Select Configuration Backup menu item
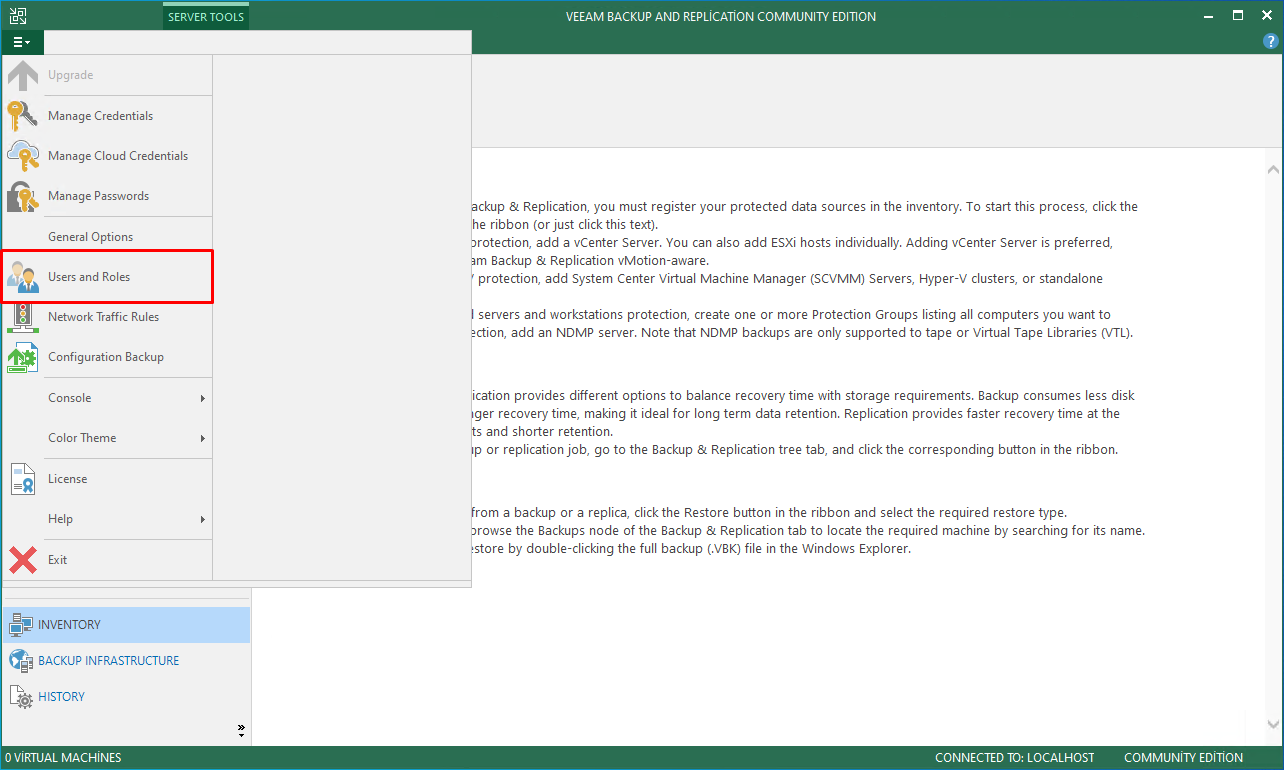Viewport: 1284px width, 770px height. pos(108,357)
